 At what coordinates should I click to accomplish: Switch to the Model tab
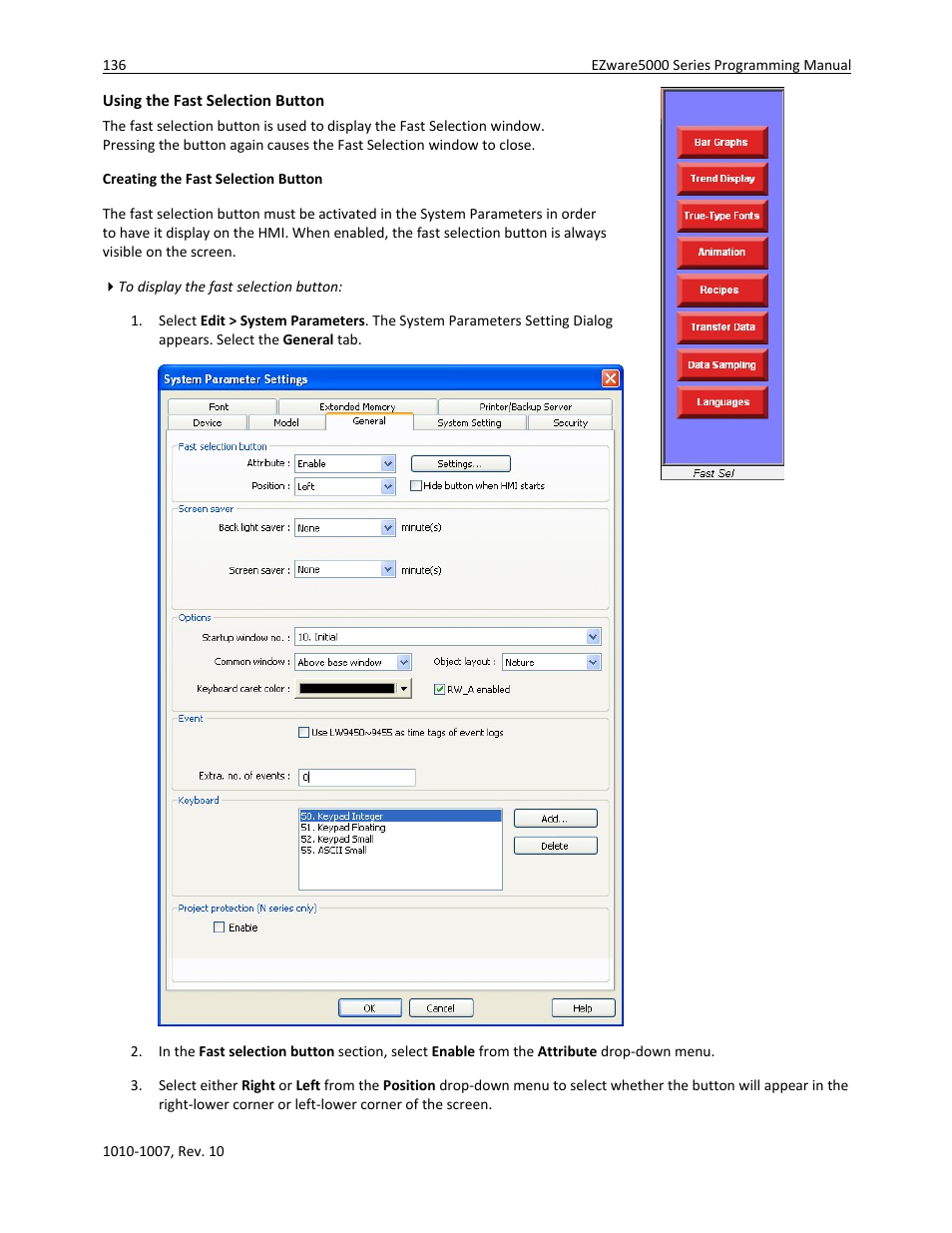[286, 422]
